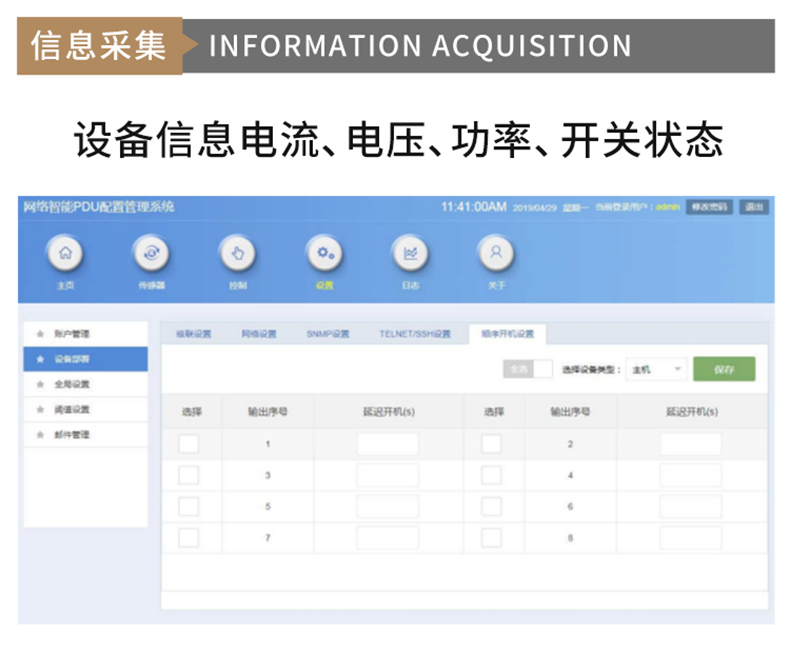790x653 pixels.
Task: Click the 控制 control hand icon
Action: (237, 254)
